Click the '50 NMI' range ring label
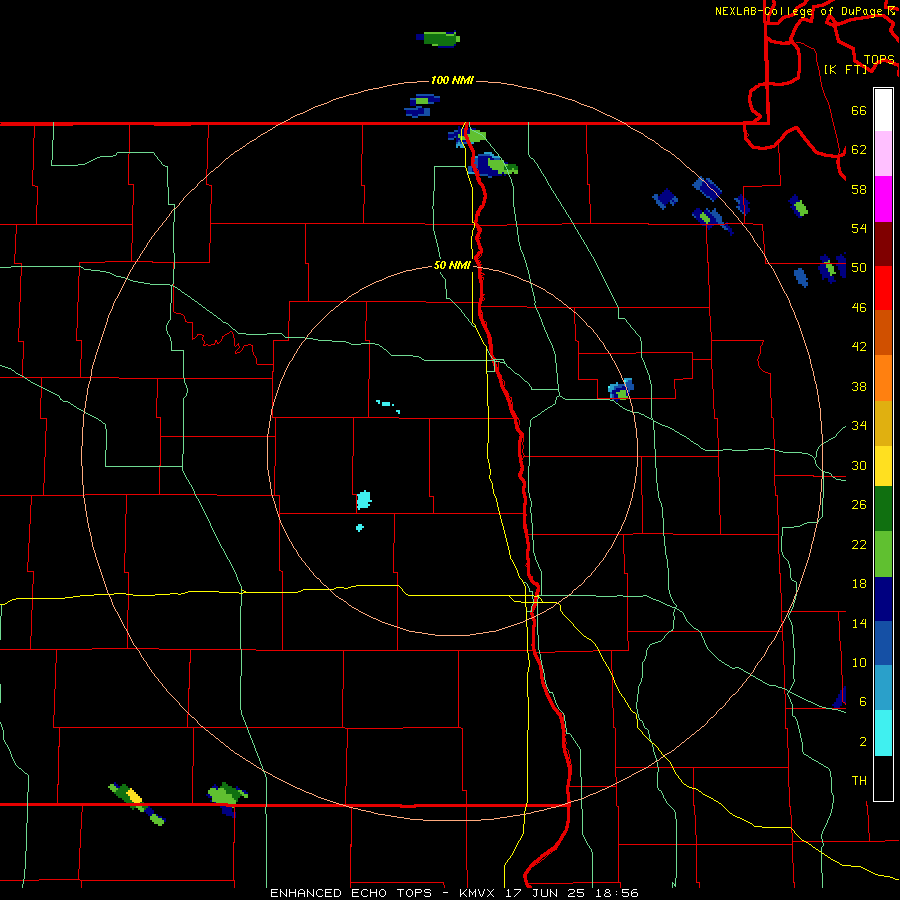This screenshot has width=900, height=900. [452, 265]
